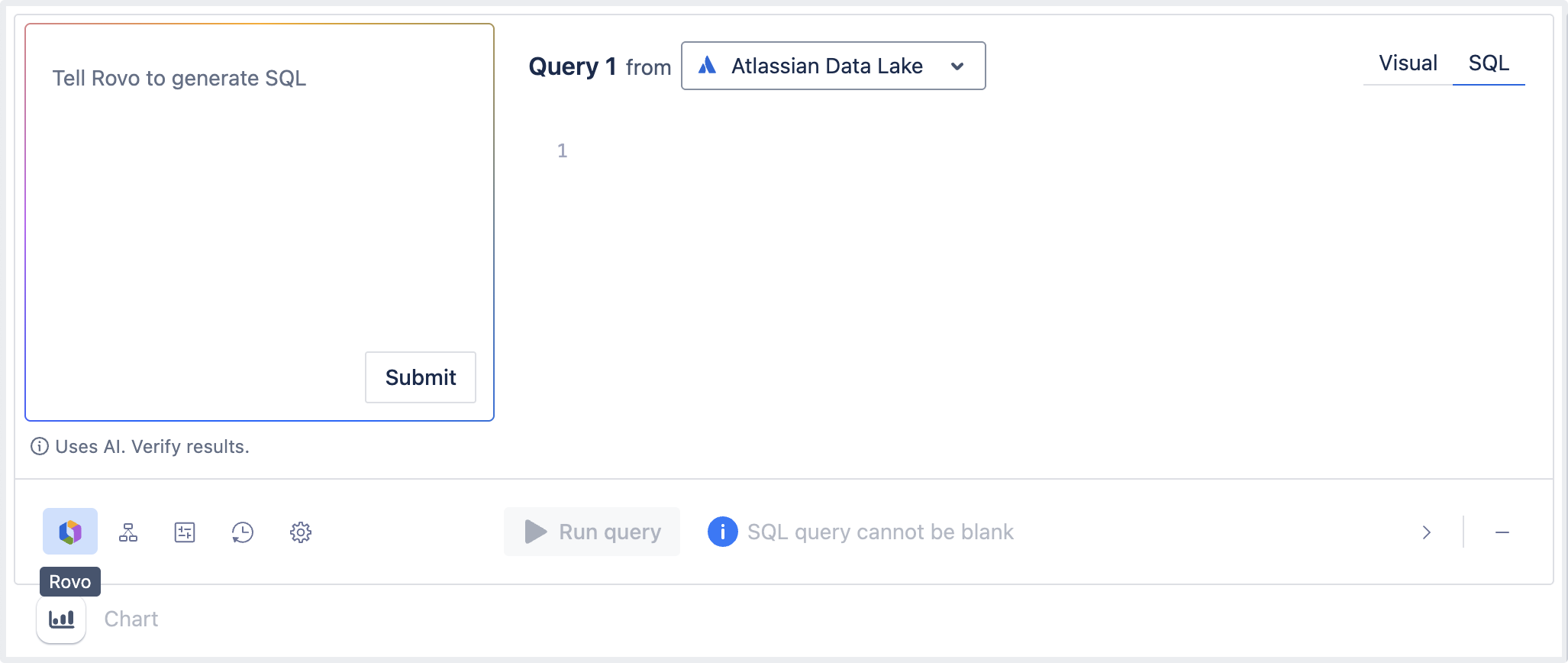The image size is (1568, 663).
Task: Click inside the Tell Rovo prompt box
Action: tap(260, 191)
